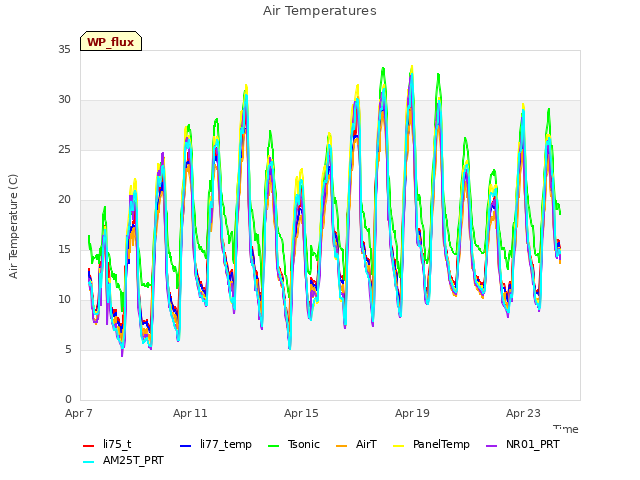
Task: Toggle the NR01_PRT legend entry
Action: click(x=523, y=444)
